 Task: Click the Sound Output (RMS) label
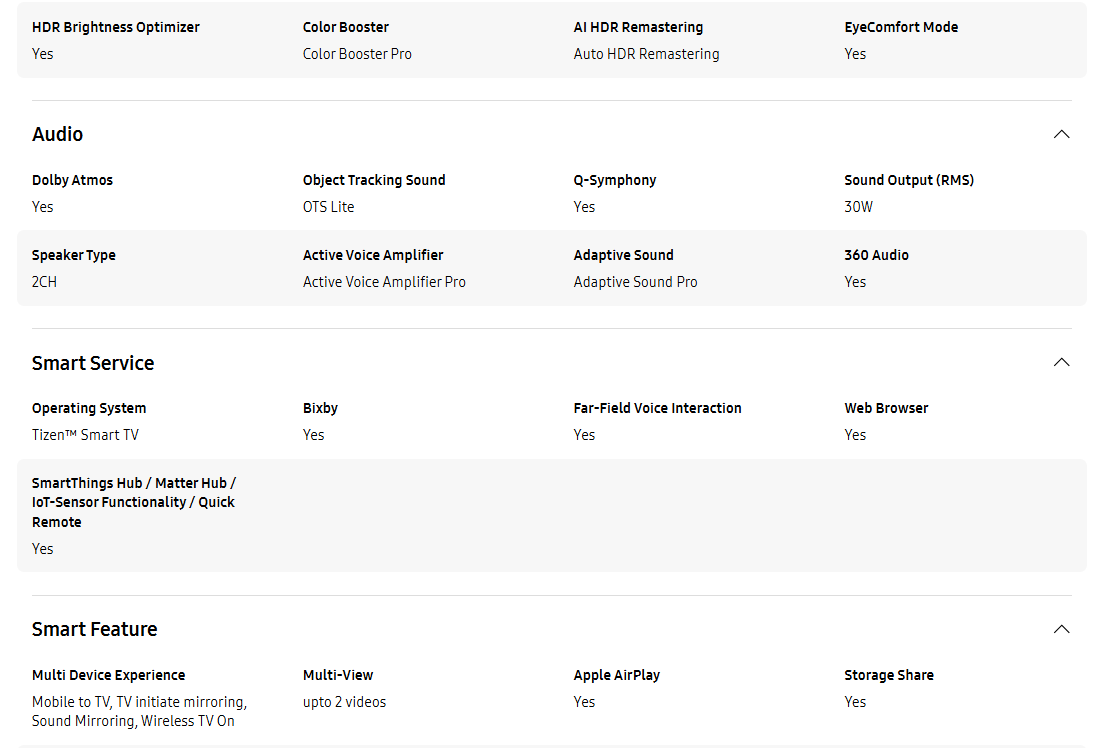point(909,180)
